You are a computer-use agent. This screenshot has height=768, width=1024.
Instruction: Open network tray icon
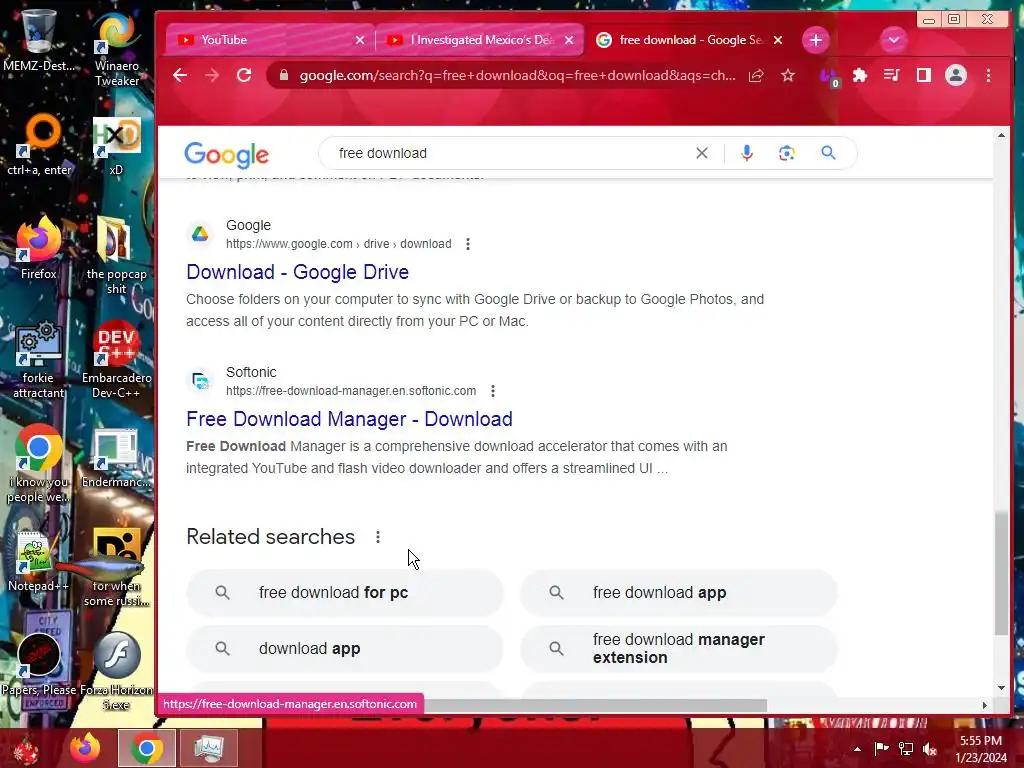906,749
